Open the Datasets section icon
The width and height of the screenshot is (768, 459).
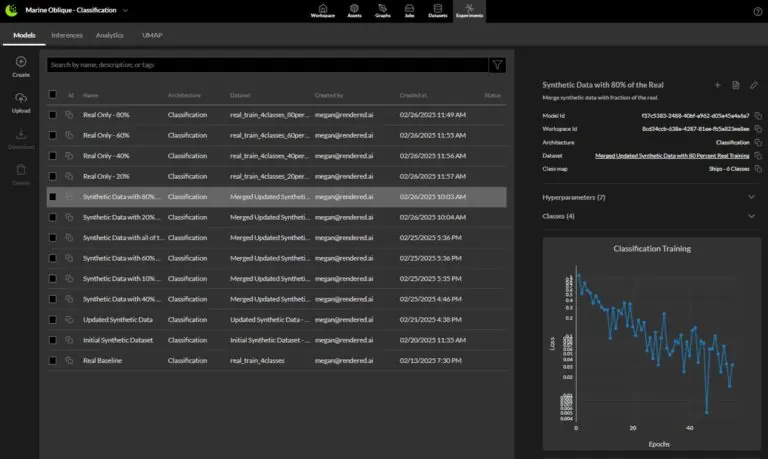tap(437, 10)
